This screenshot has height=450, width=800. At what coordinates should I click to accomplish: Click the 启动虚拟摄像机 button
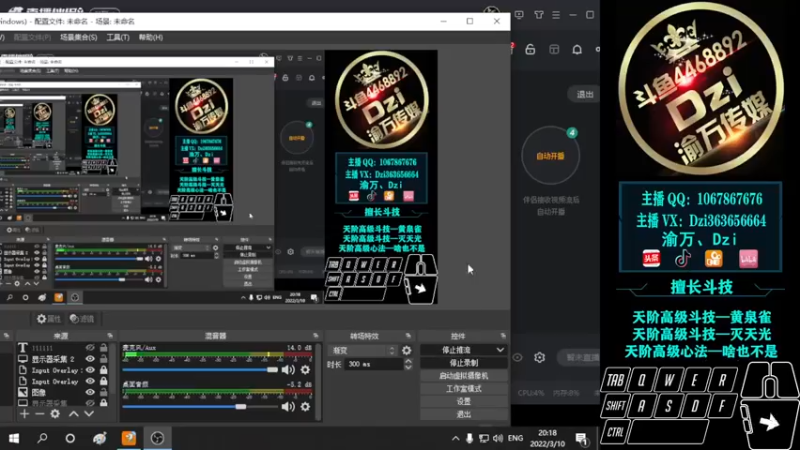coord(463,376)
